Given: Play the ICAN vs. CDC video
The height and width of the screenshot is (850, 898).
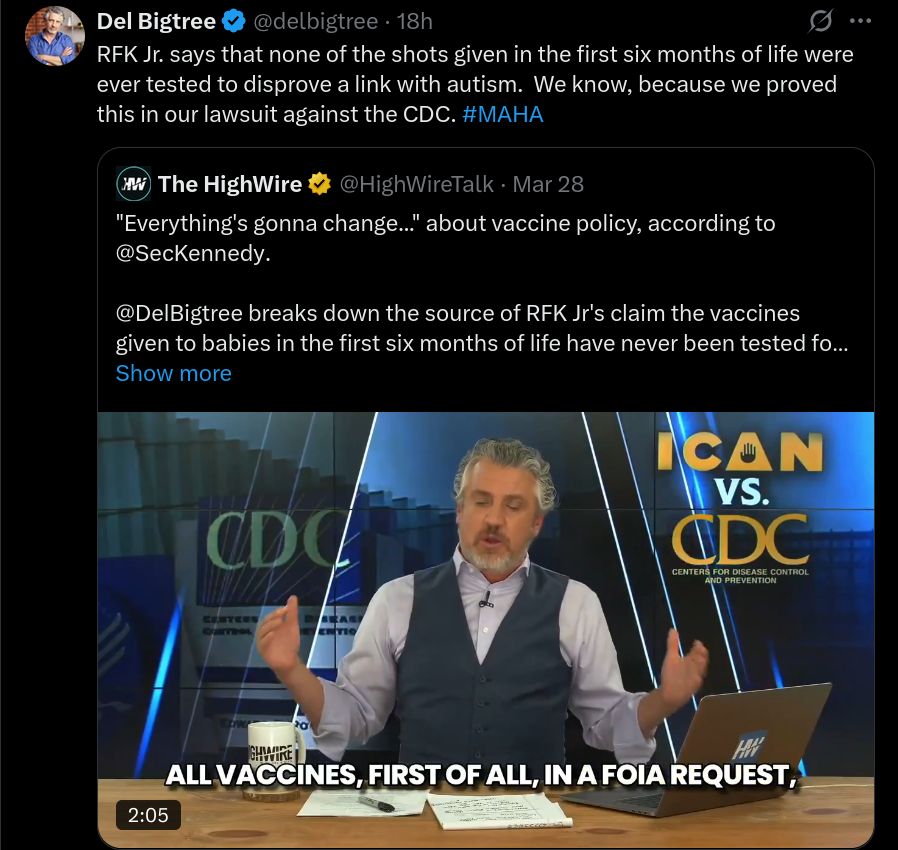Looking at the screenshot, I should pyautogui.click(x=486, y=629).
